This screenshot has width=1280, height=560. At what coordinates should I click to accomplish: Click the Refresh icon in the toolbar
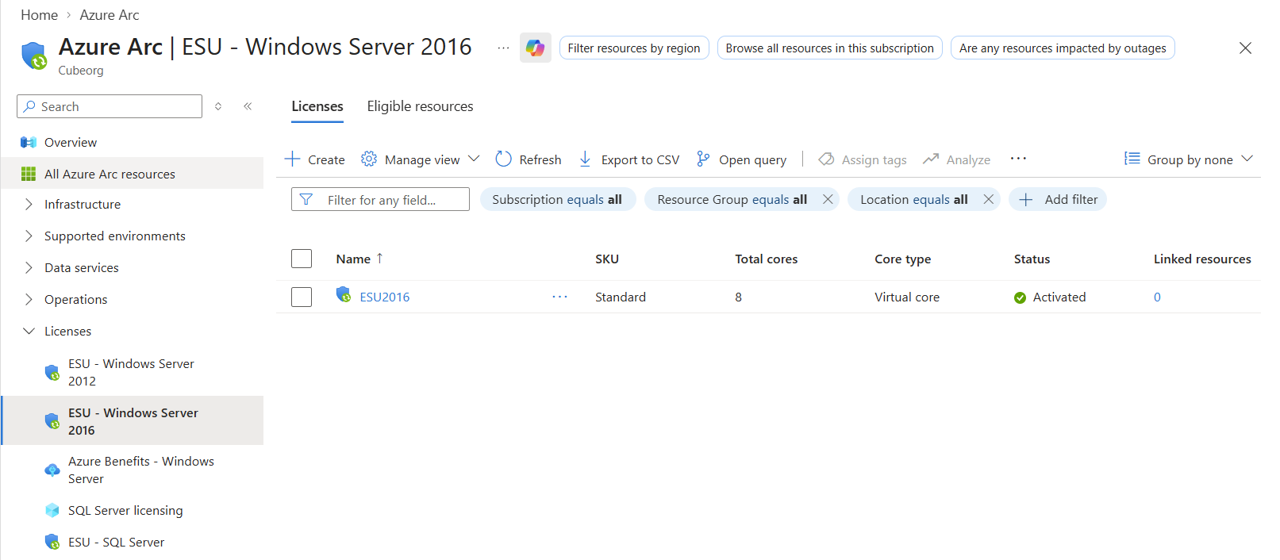point(503,159)
